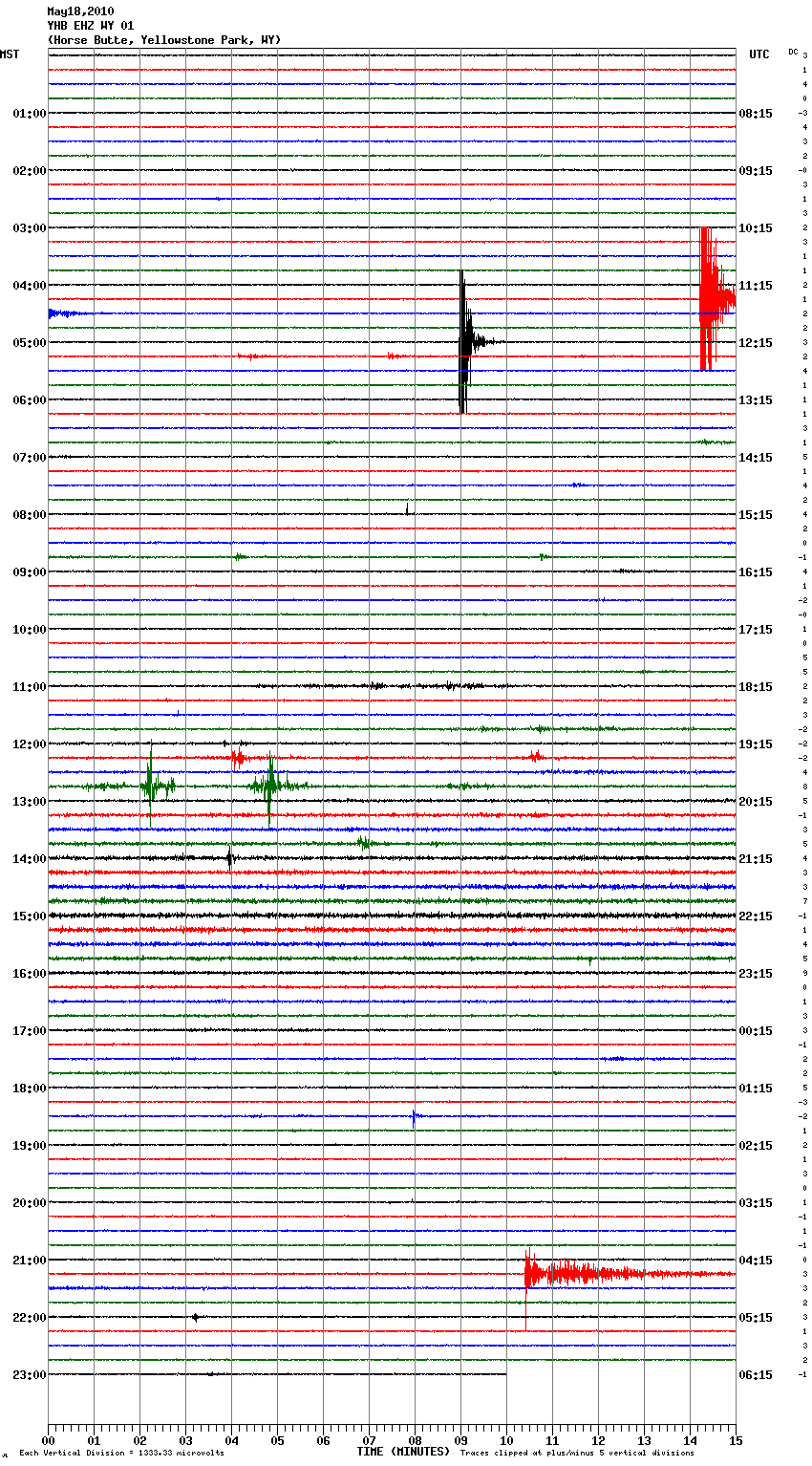Image resolution: width=812 pixels, height=1466 pixels.
Task: Click the DC column header
Action: (x=793, y=52)
